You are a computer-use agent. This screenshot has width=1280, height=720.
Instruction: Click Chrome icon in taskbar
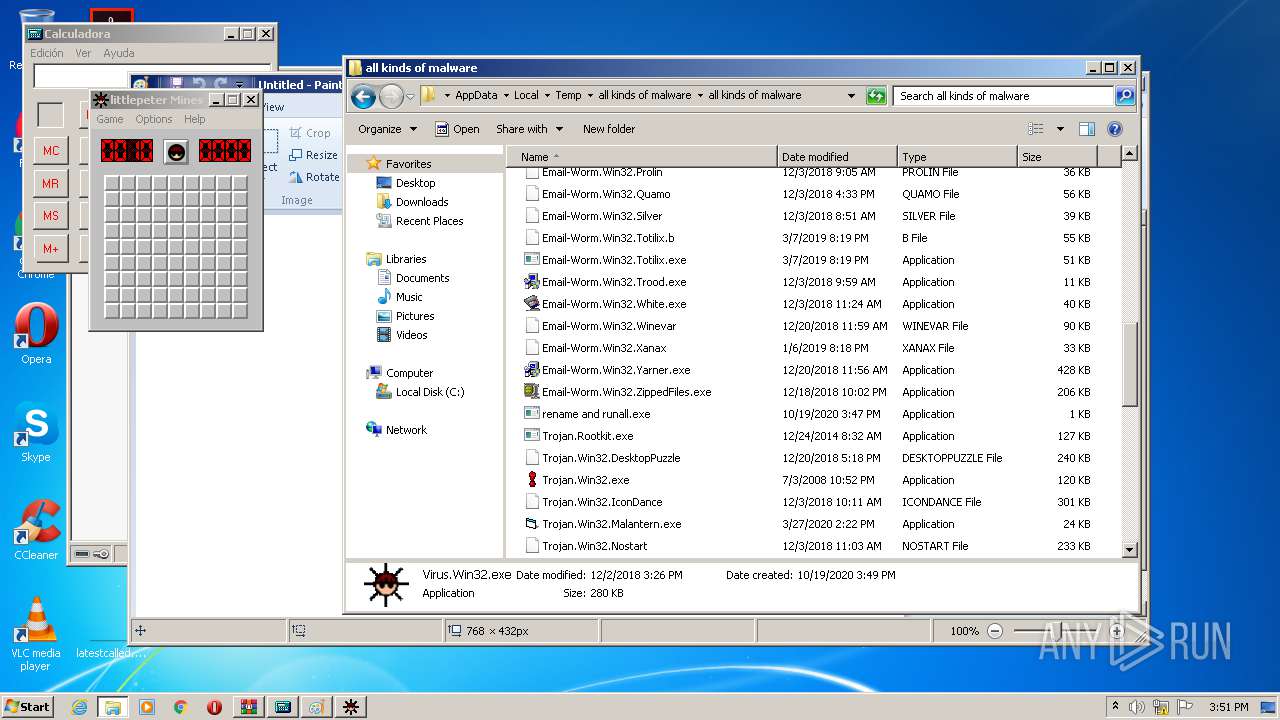click(181, 707)
